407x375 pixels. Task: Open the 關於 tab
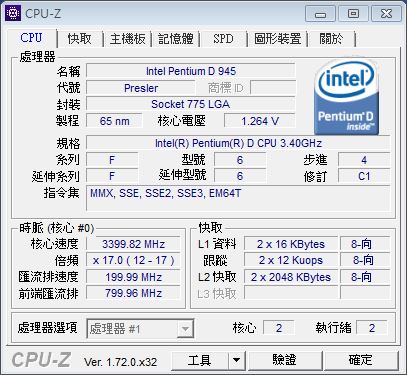pos(331,39)
